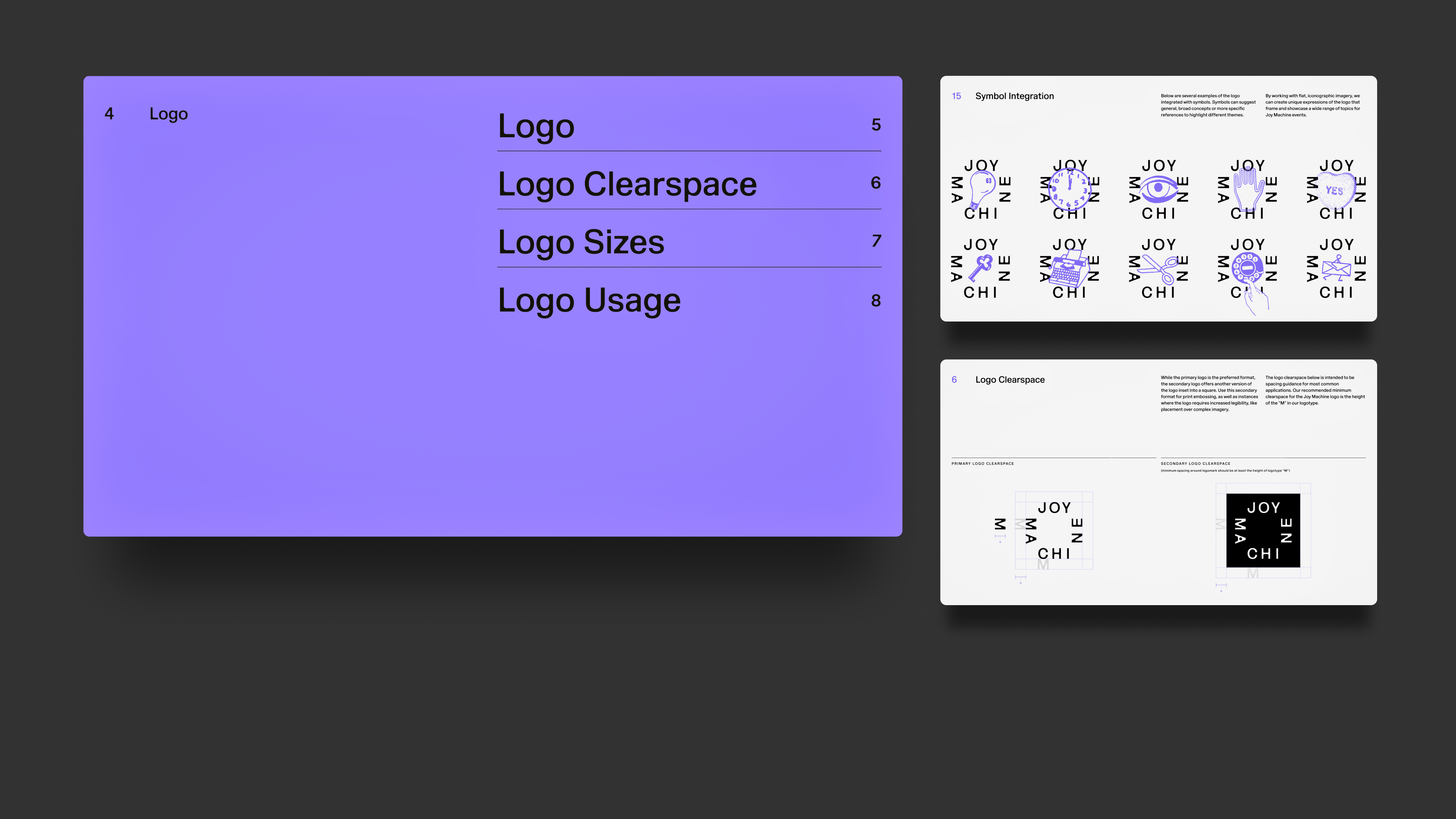Click the Secondary Logo Clearspace label
The width and height of the screenshot is (1456, 819).
pos(1195,463)
